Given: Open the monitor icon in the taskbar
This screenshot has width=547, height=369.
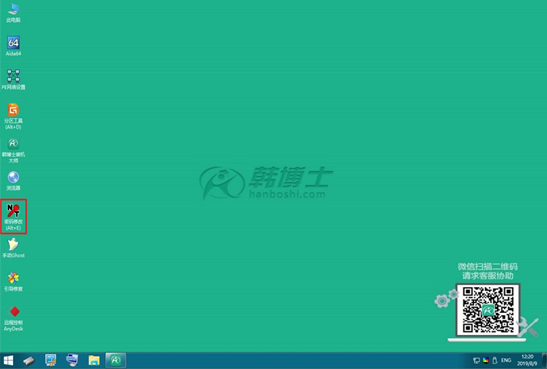Looking at the screenshot, I should (51, 361).
